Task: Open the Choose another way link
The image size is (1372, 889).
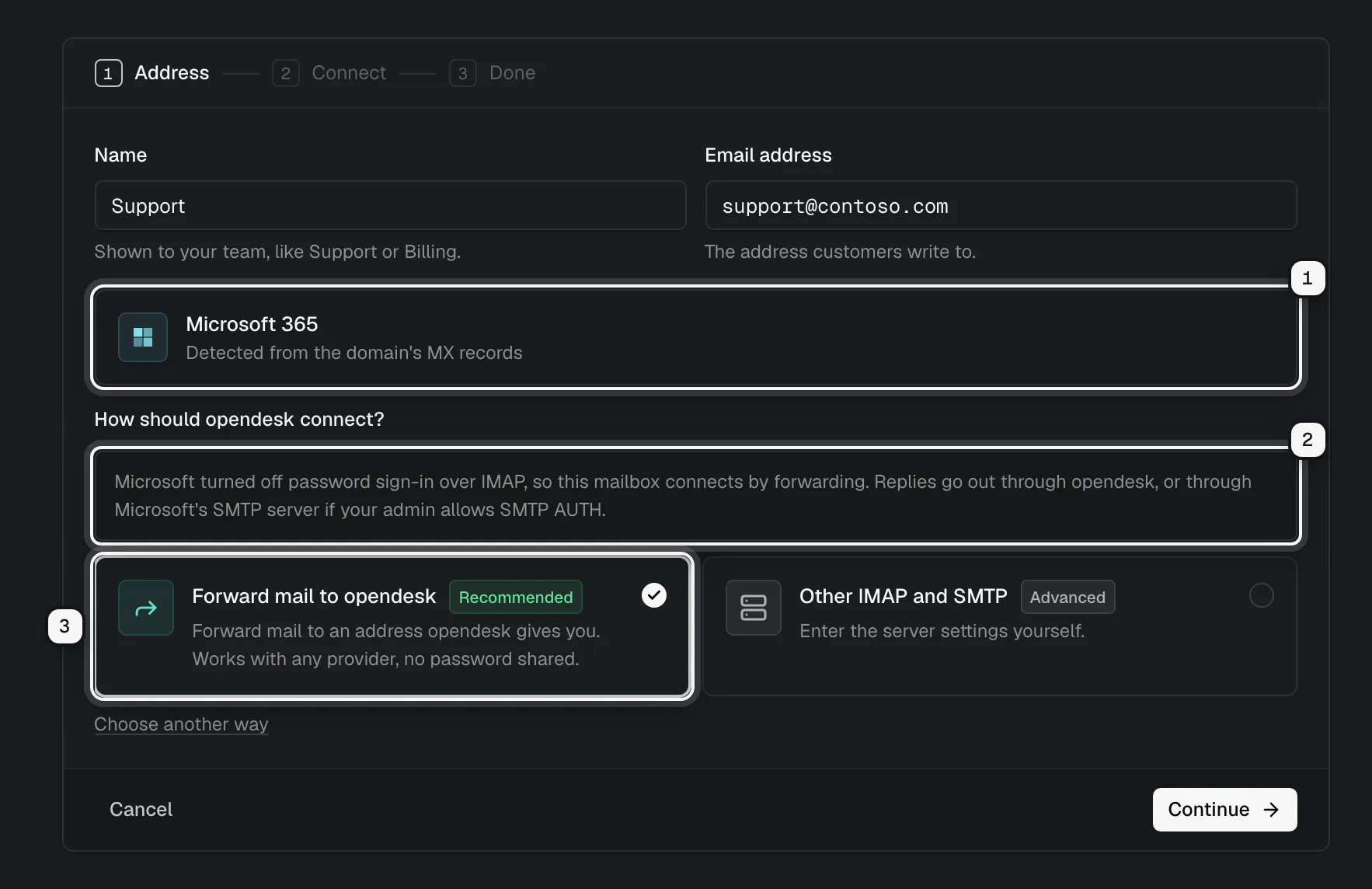Action: (181, 724)
